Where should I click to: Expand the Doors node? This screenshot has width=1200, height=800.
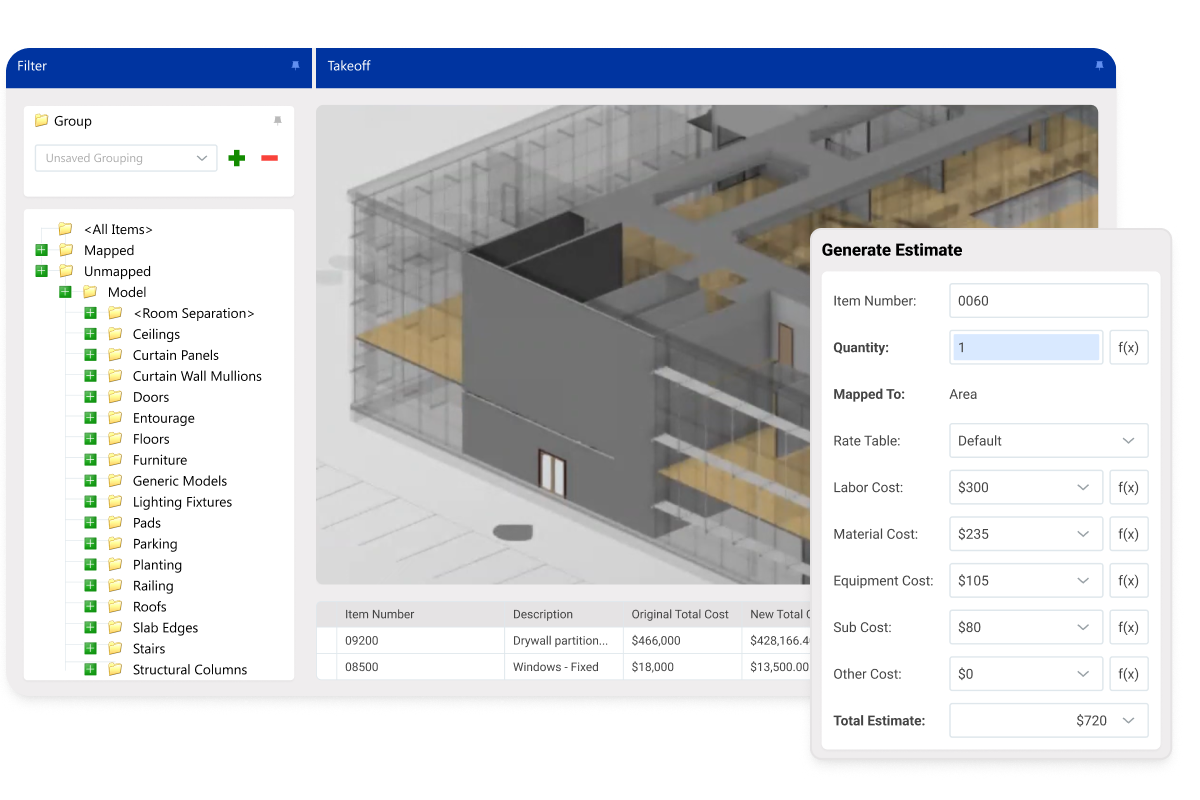point(90,397)
